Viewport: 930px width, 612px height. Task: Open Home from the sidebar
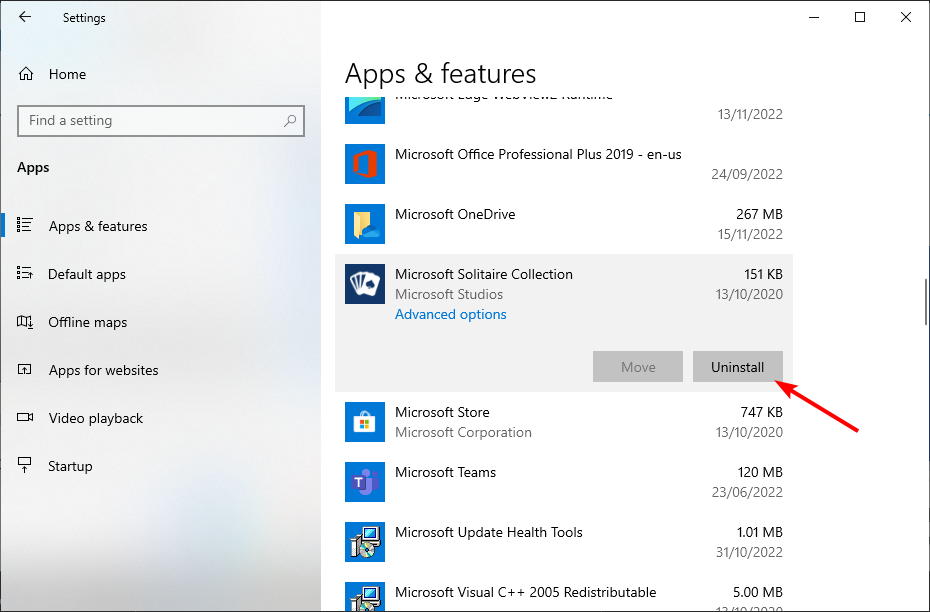pos(67,74)
